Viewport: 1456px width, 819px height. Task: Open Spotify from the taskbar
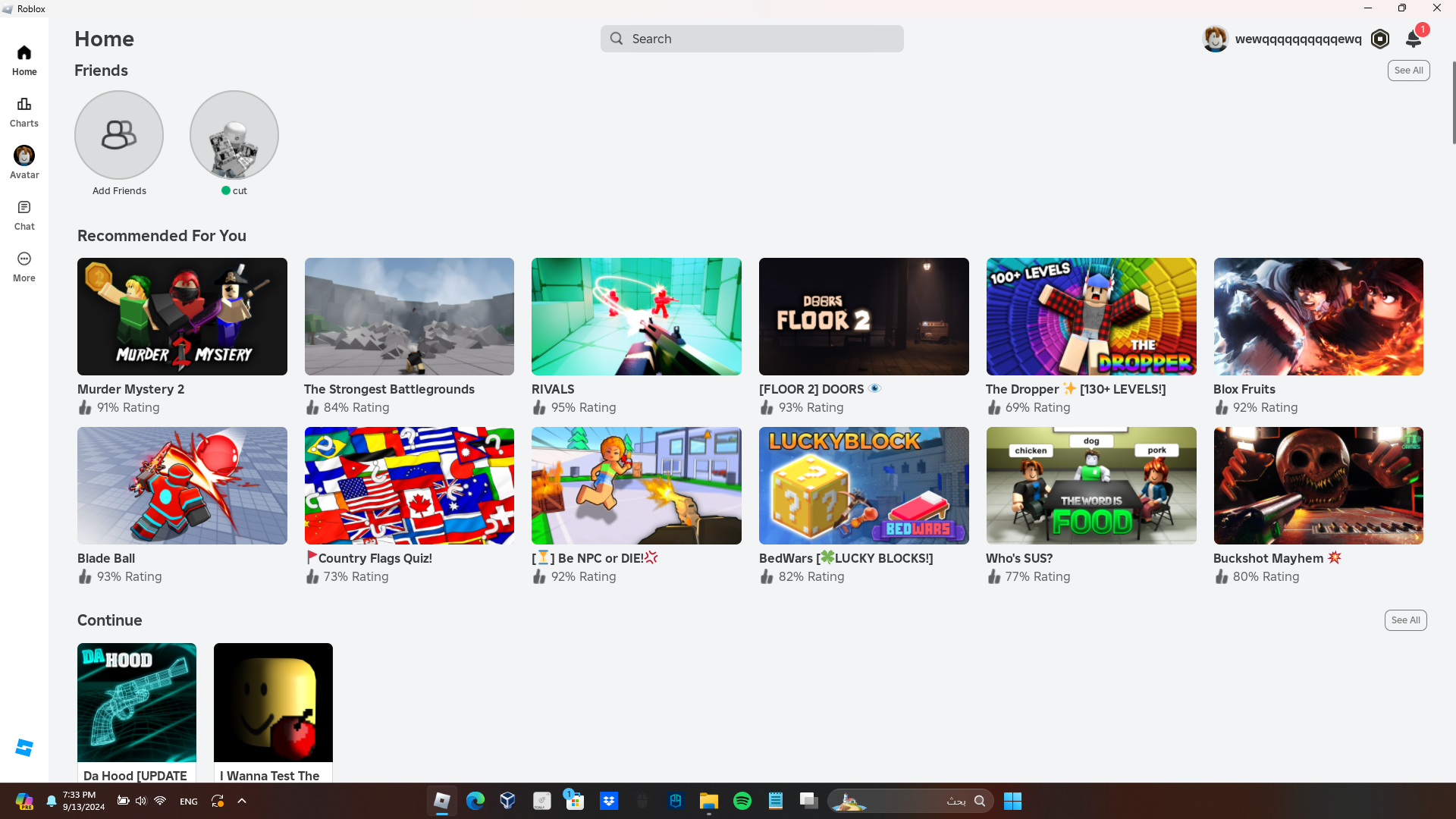point(742,801)
